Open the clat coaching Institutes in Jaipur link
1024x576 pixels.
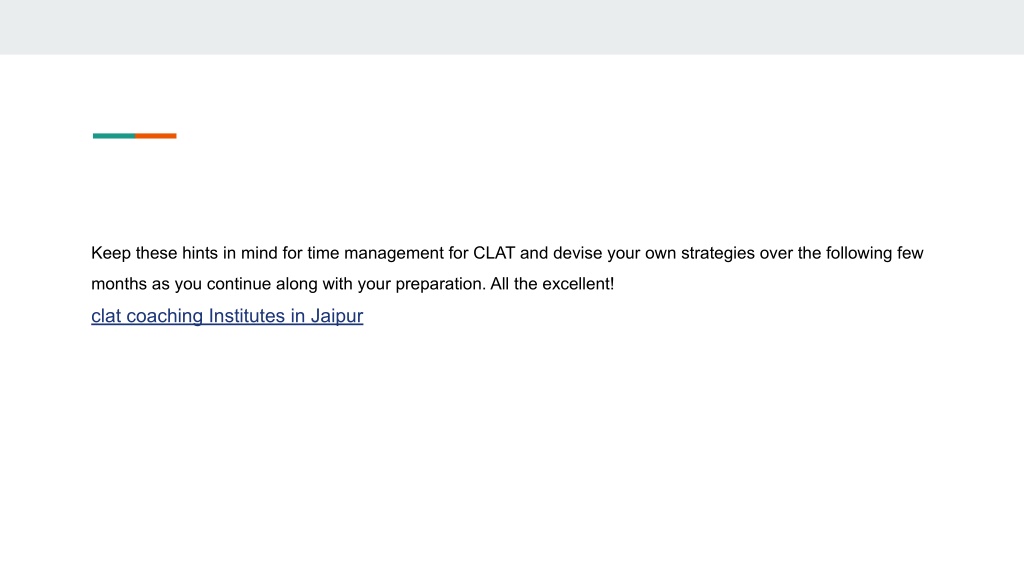[227, 316]
